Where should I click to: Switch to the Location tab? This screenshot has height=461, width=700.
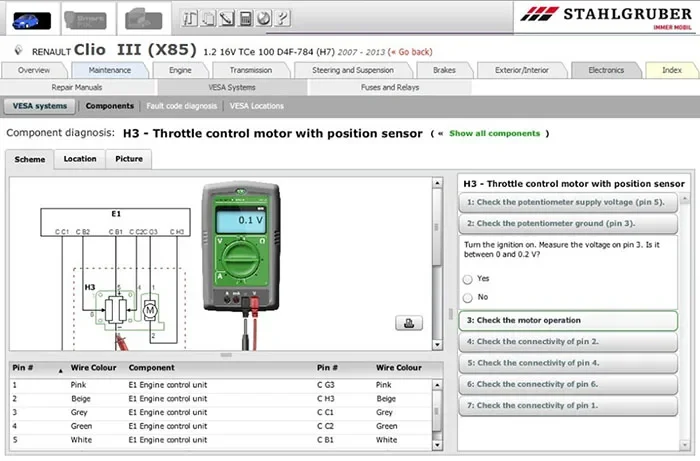tap(80, 159)
